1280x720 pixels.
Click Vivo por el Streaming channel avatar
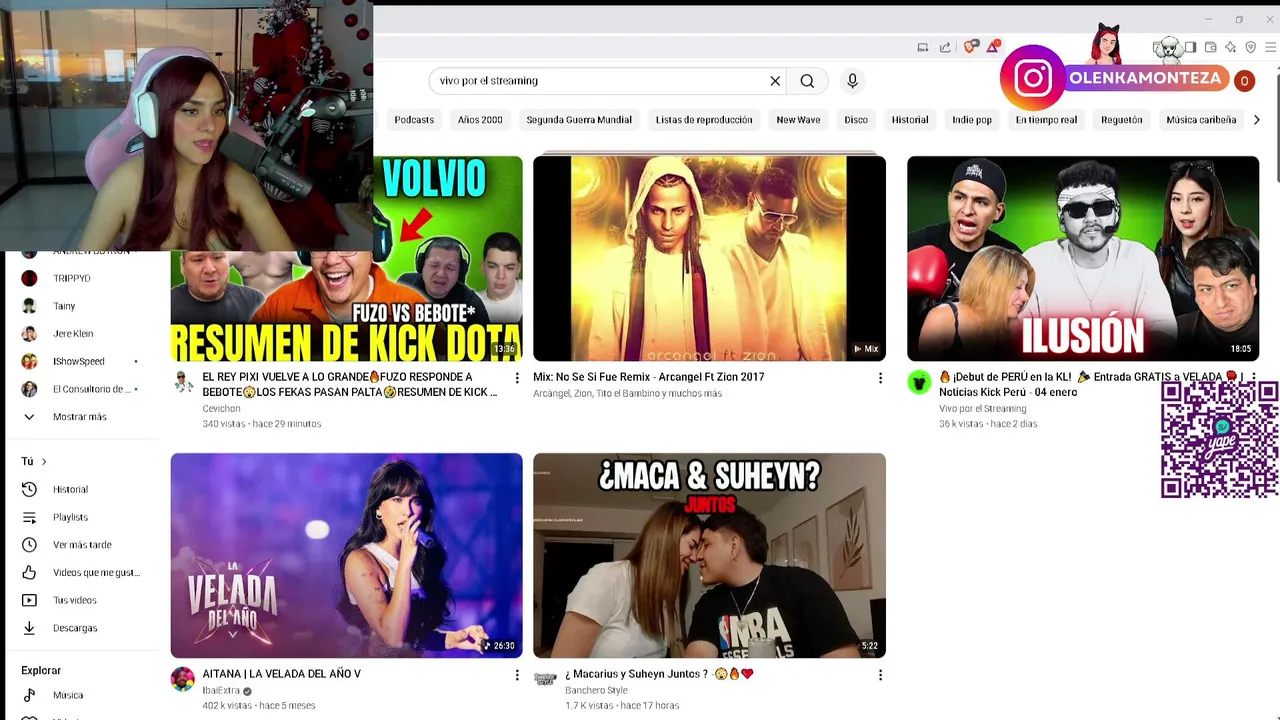point(919,382)
